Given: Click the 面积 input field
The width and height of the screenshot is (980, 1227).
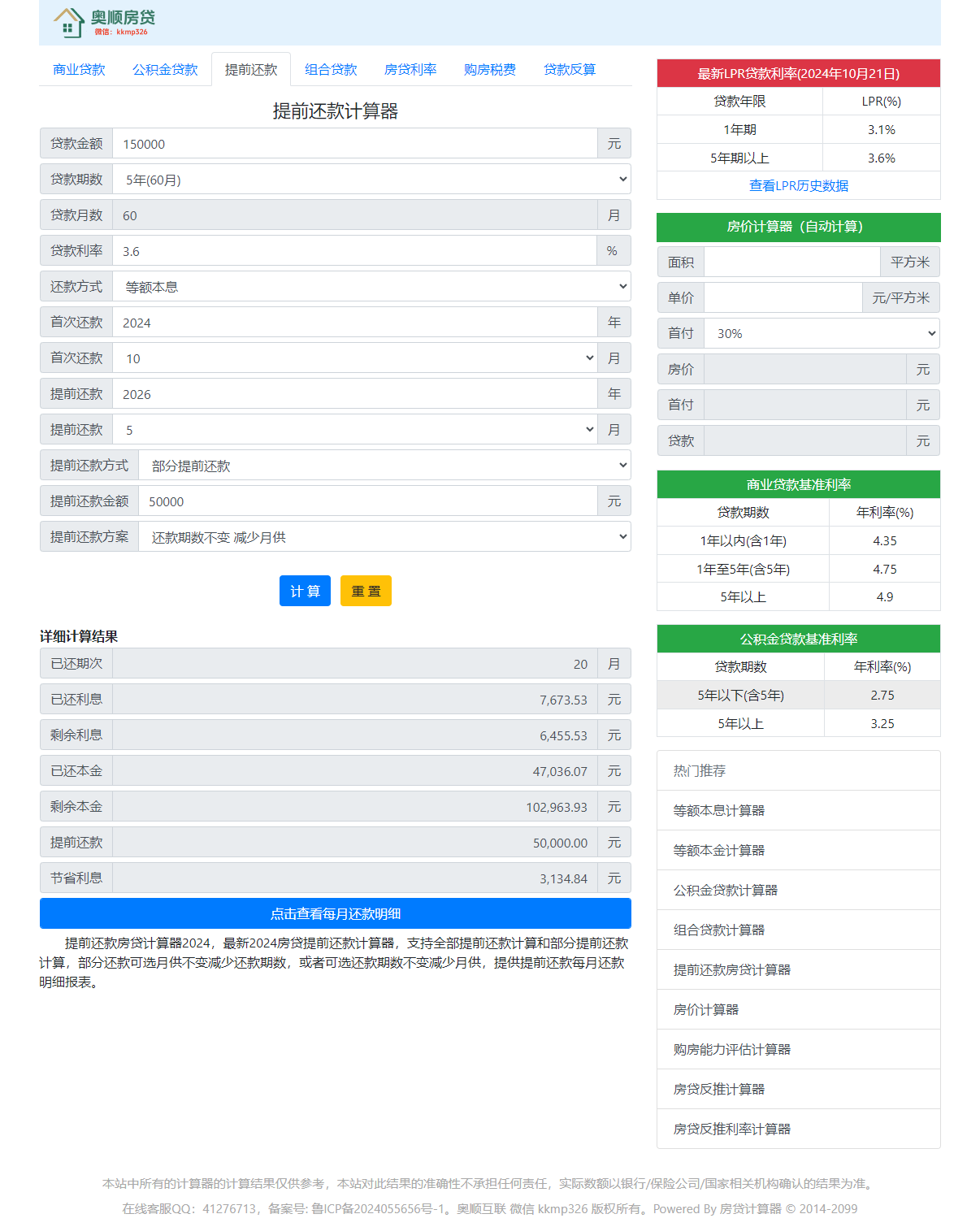Looking at the screenshot, I should [x=791, y=262].
